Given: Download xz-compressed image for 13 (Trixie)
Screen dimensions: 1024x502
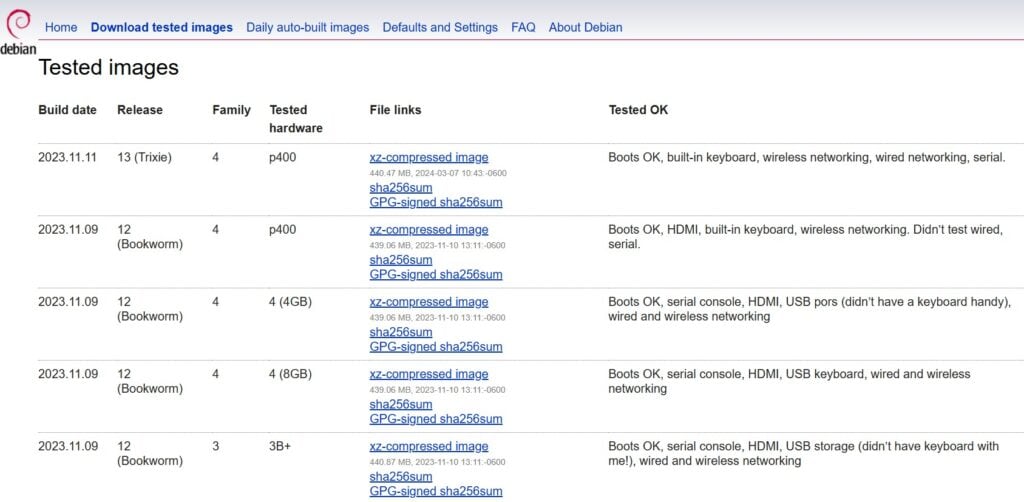Looking at the screenshot, I should click(x=428, y=157).
